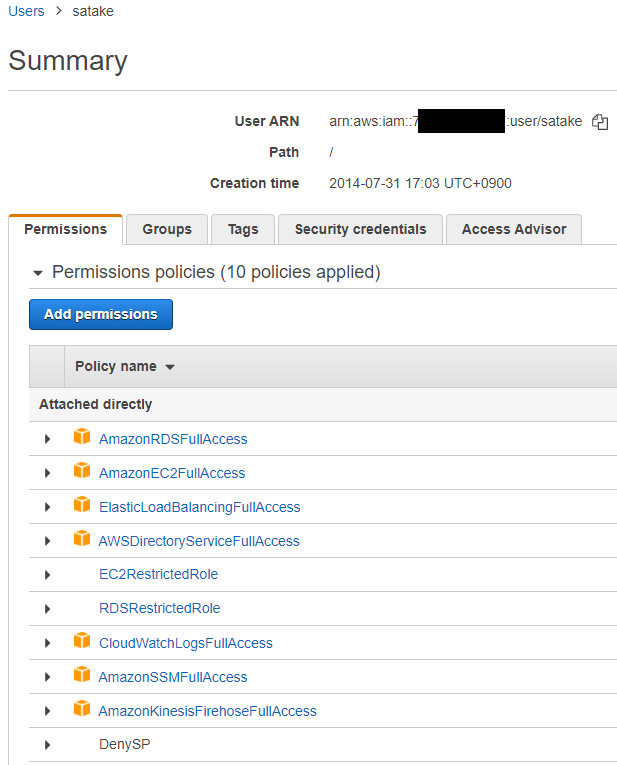Select the Permissions tab
The image size is (617, 765).
click(65, 229)
